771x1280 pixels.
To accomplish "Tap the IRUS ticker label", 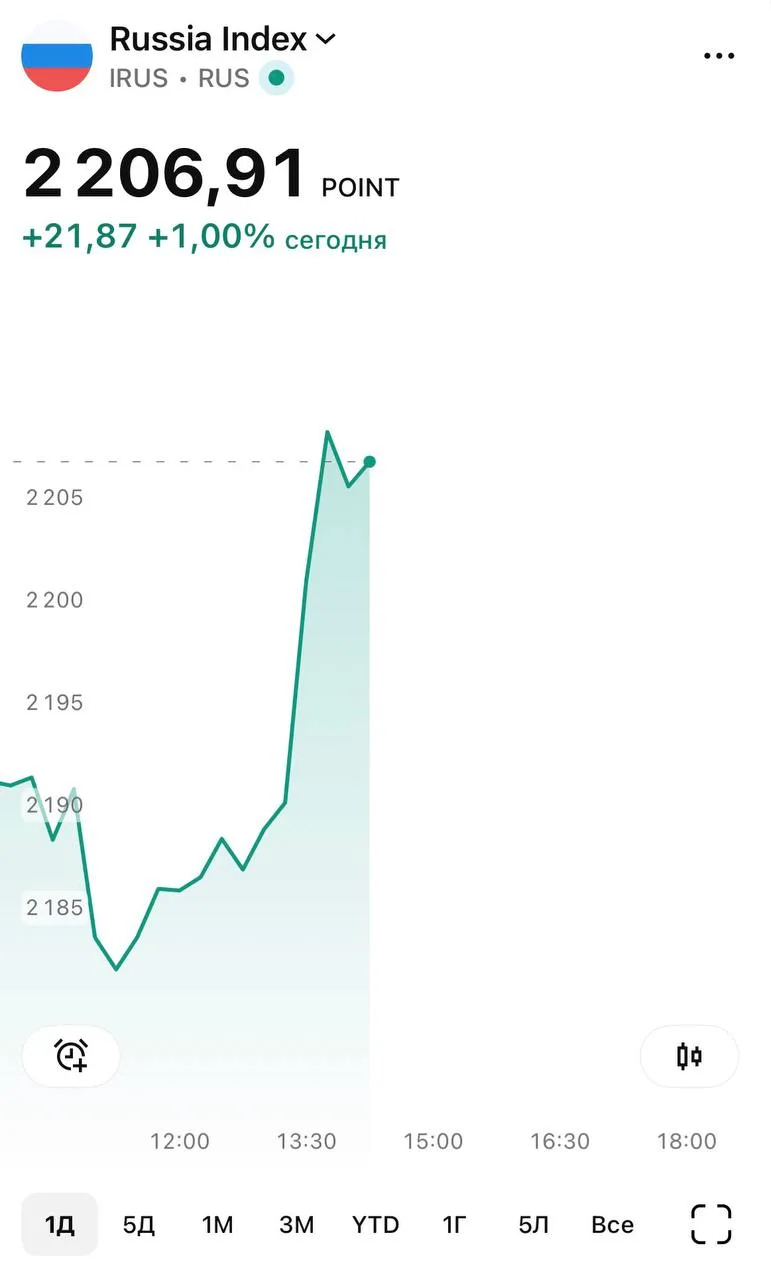I will point(139,78).
